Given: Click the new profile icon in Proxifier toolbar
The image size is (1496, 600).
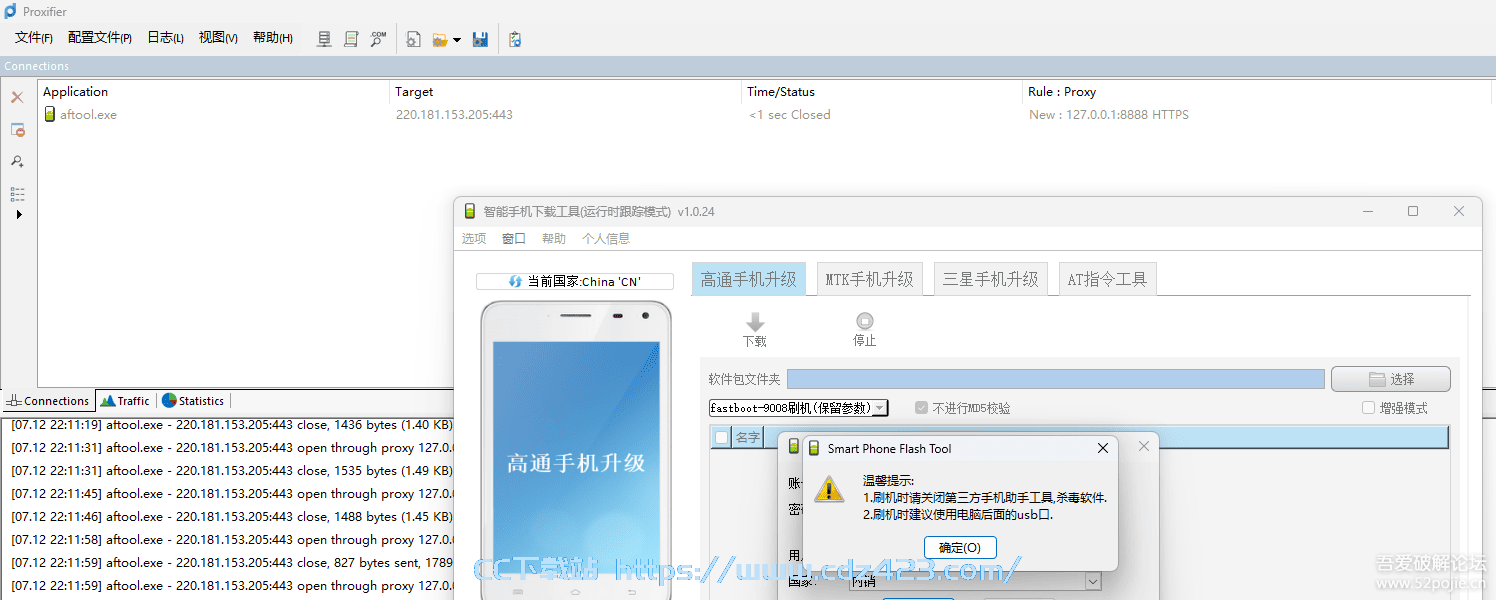Looking at the screenshot, I should (414, 39).
